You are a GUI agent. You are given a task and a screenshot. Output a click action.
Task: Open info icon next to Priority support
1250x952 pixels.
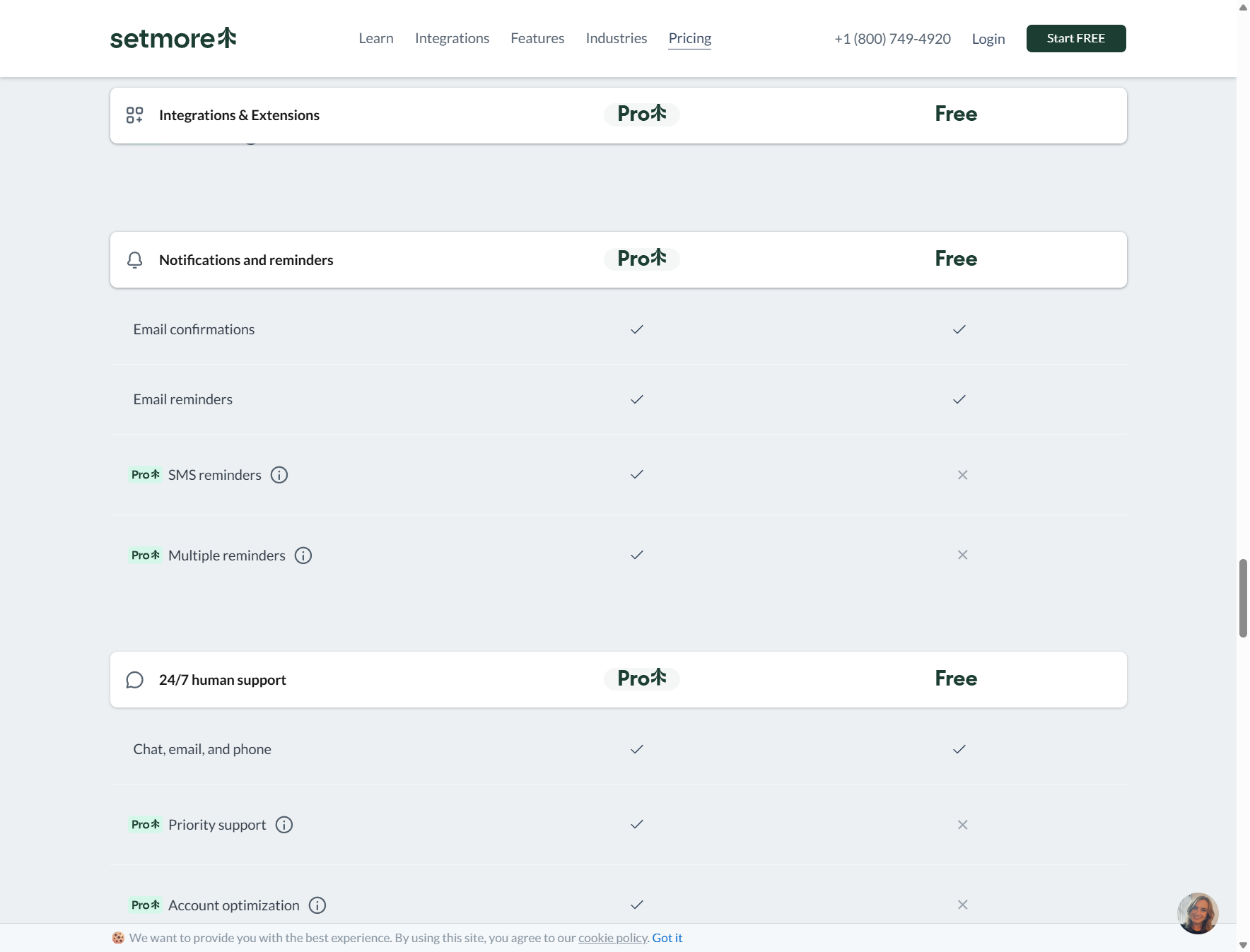(x=284, y=825)
